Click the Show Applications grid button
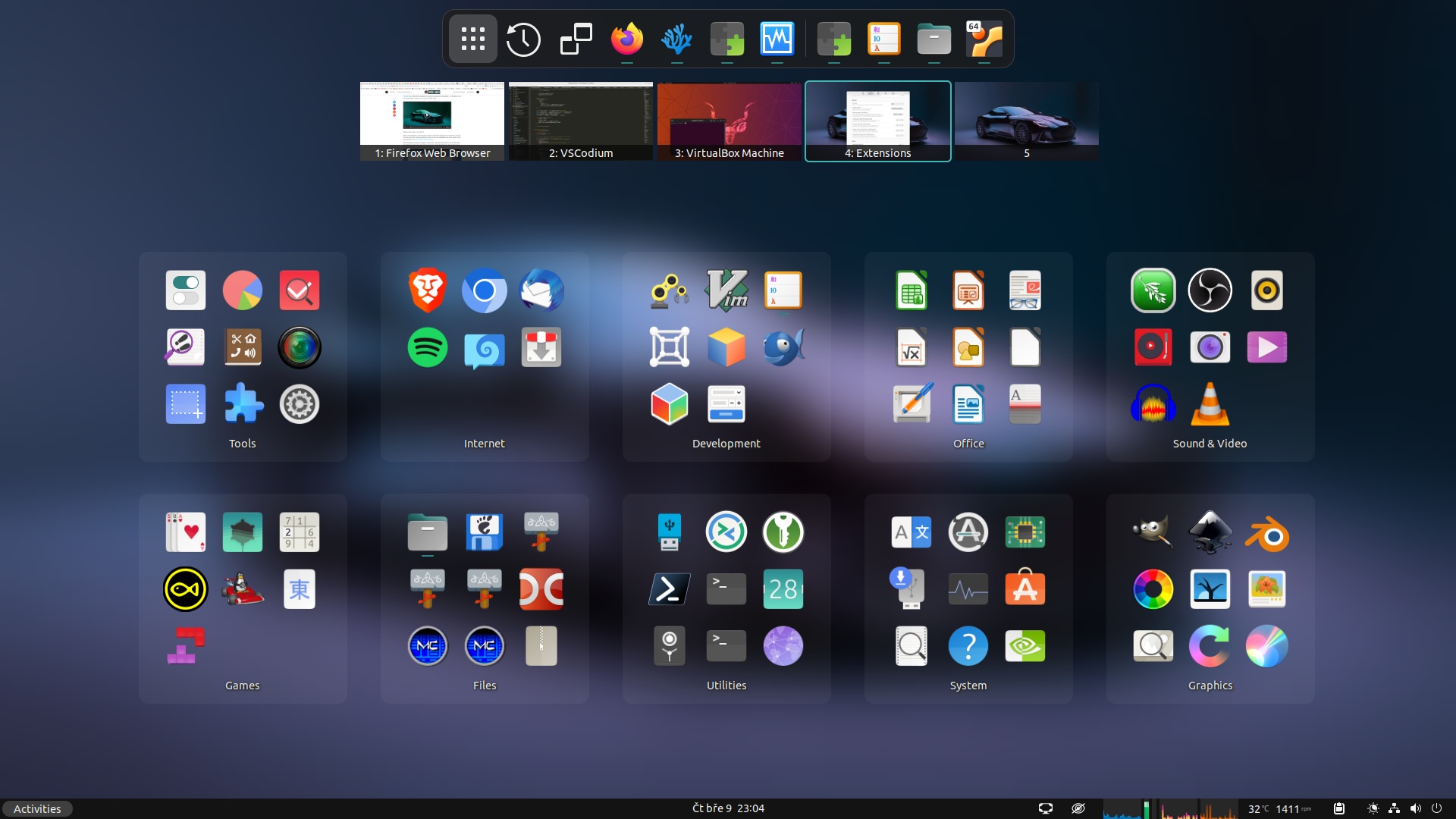Image resolution: width=1456 pixels, height=819 pixels. (472, 39)
